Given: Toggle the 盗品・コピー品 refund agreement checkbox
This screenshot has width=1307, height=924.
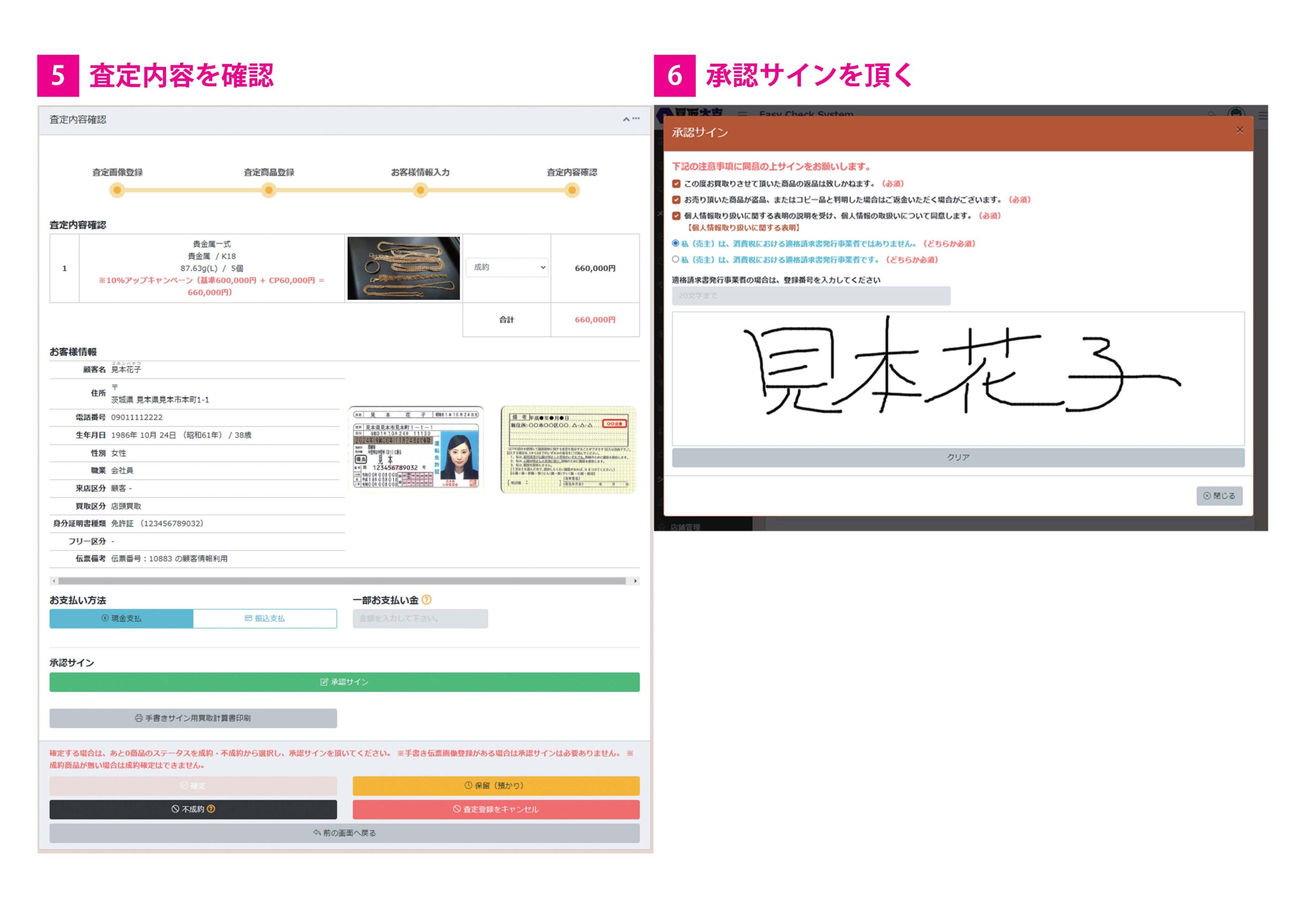Looking at the screenshot, I should (676, 200).
